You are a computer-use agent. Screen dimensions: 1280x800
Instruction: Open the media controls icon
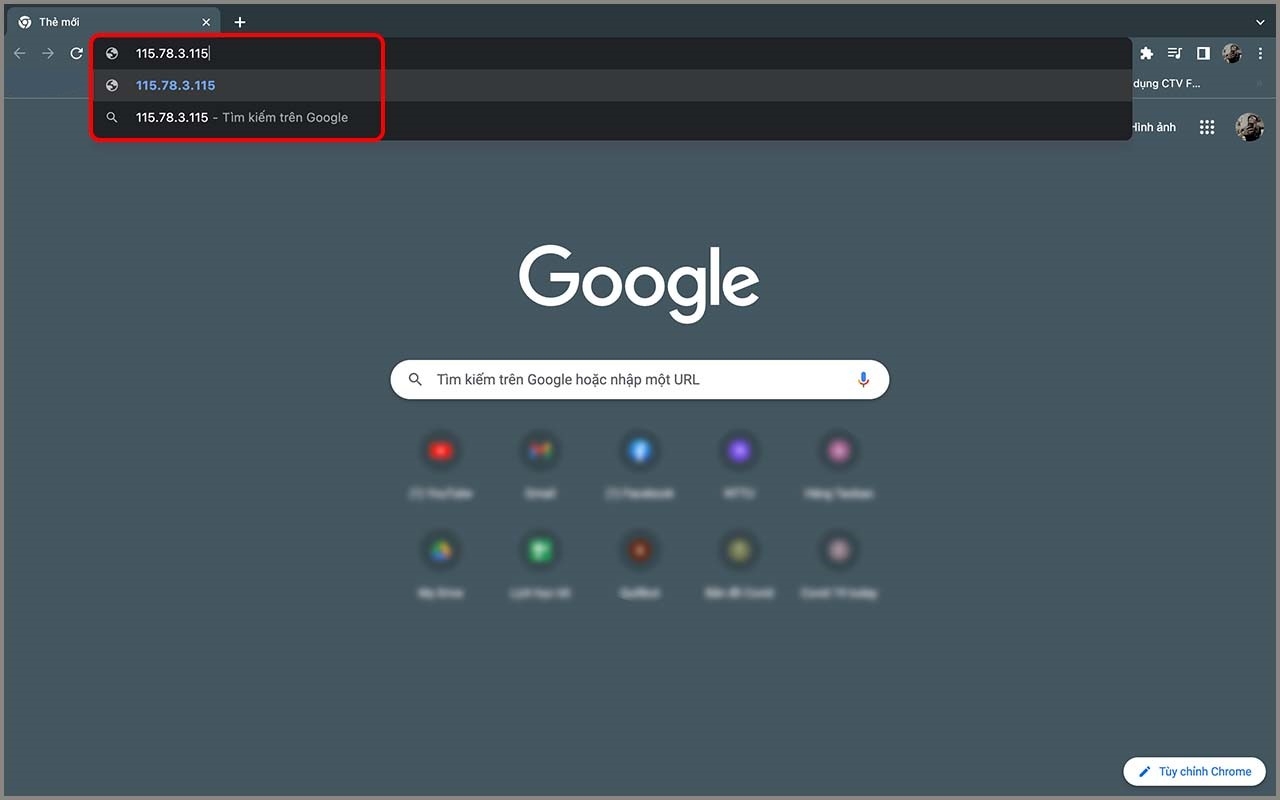tap(1175, 53)
